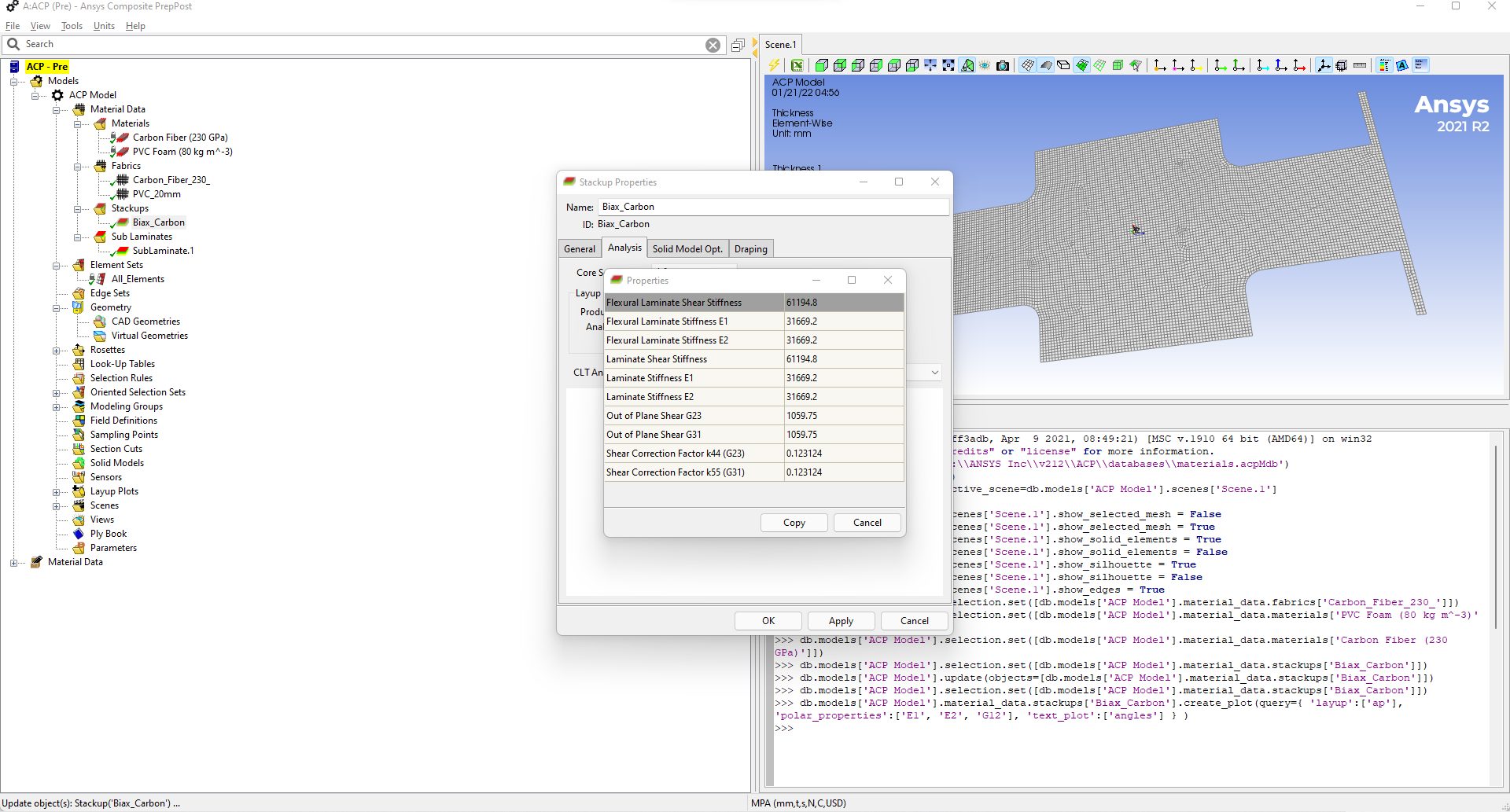
Task: Select the PVC_20mm fabric item
Action: tap(157, 194)
